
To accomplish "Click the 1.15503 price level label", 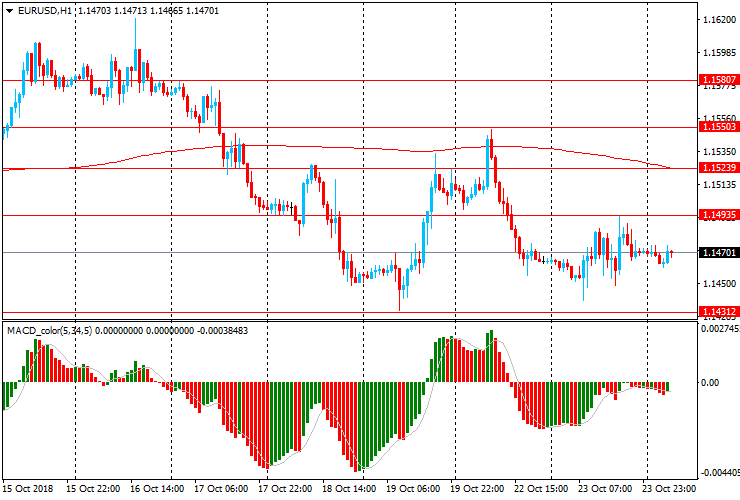I will coord(718,127).
